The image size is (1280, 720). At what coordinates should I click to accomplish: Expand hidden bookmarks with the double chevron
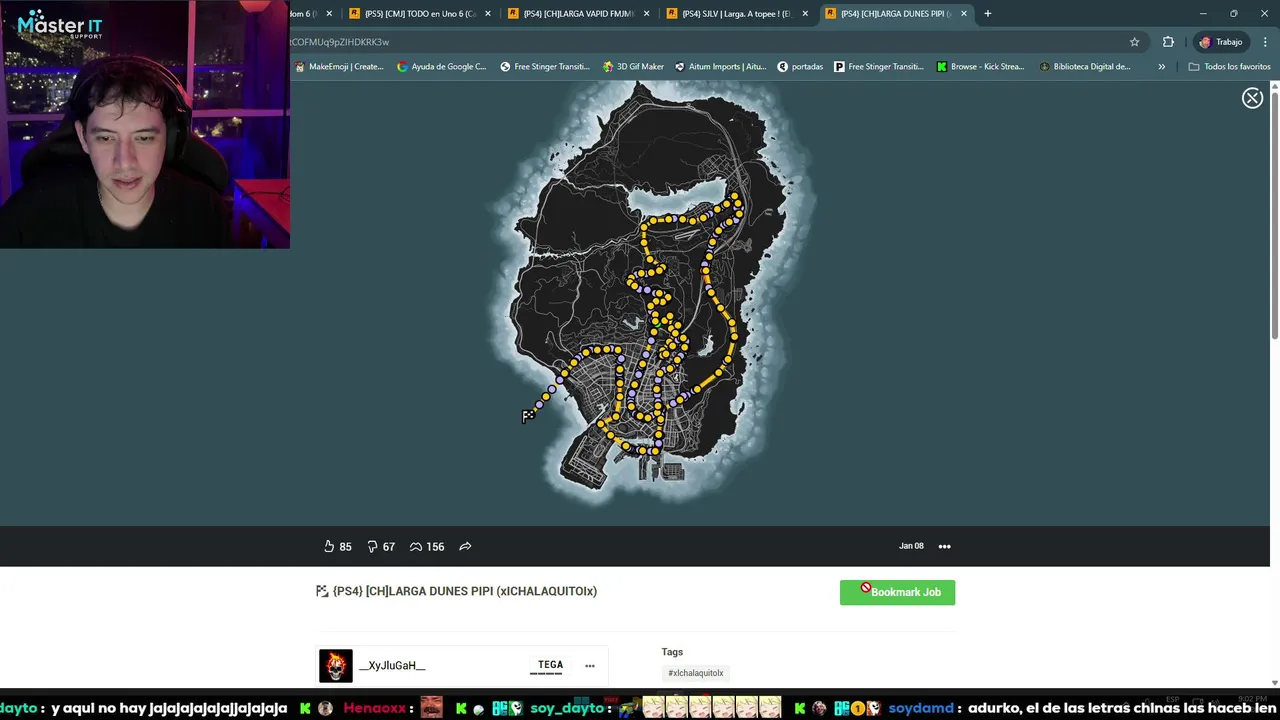(x=1161, y=67)
